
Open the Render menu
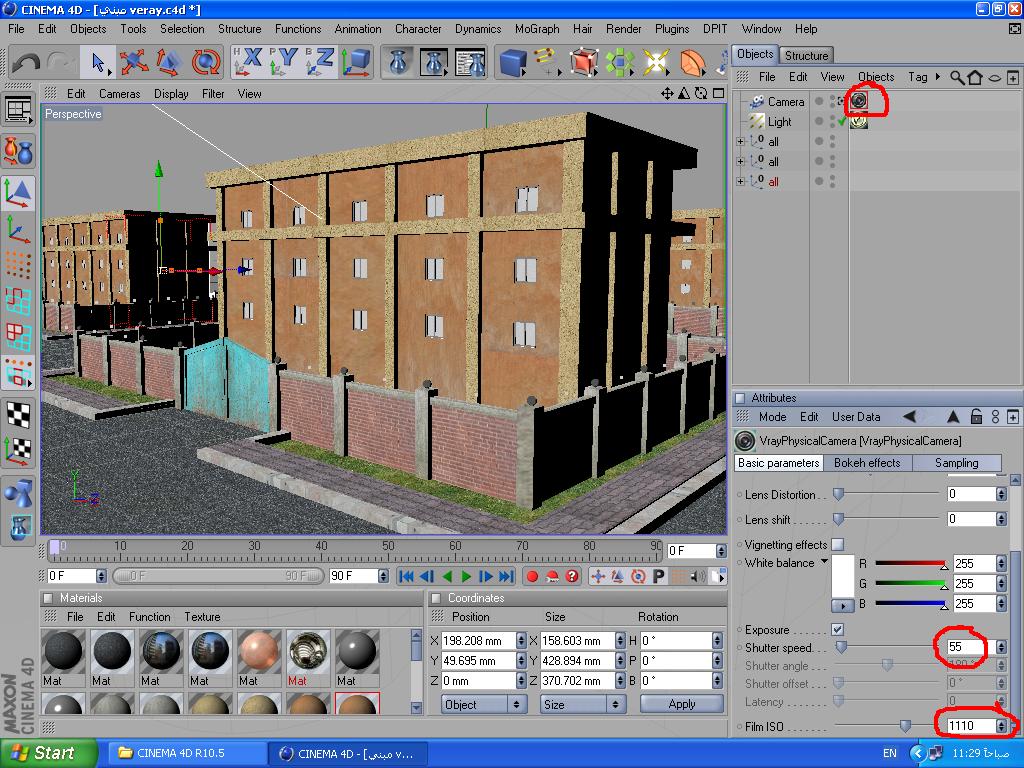pos(623,29)
